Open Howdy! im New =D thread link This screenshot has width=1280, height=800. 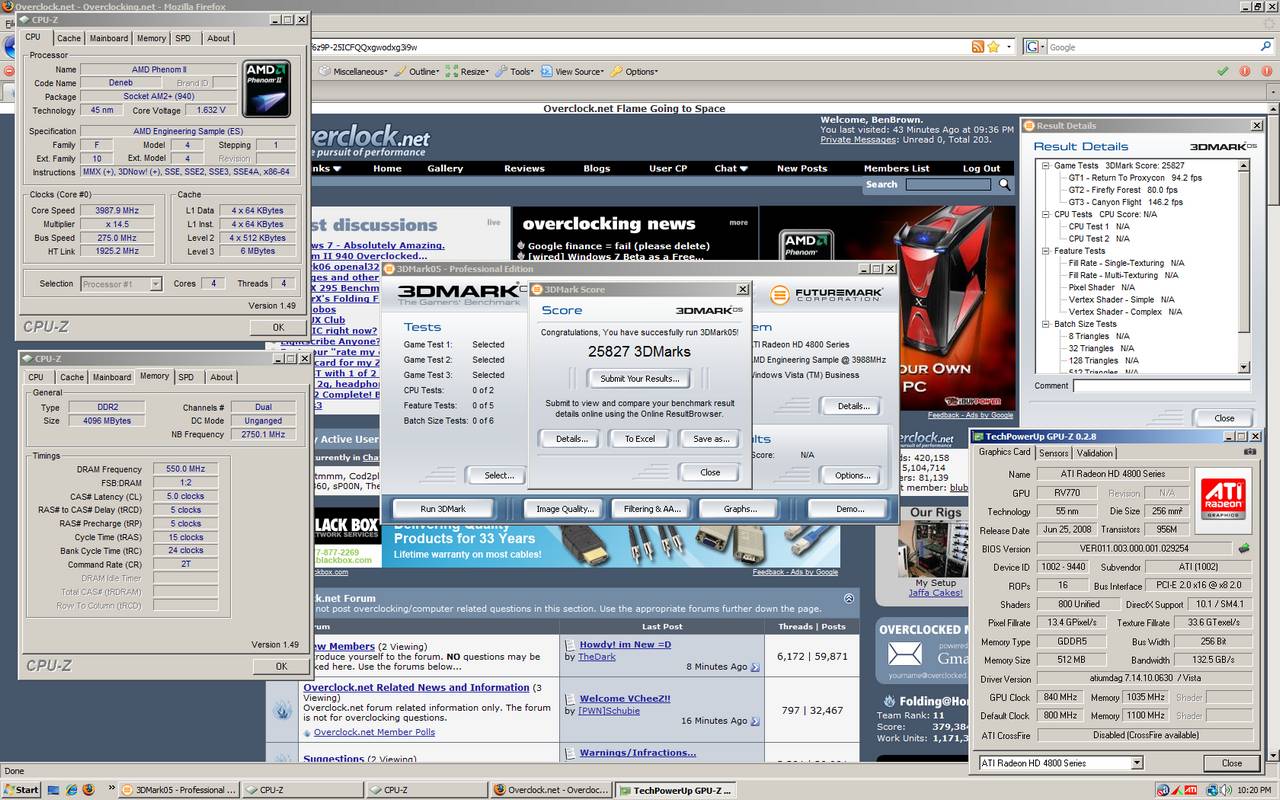(x=625, y=645)
